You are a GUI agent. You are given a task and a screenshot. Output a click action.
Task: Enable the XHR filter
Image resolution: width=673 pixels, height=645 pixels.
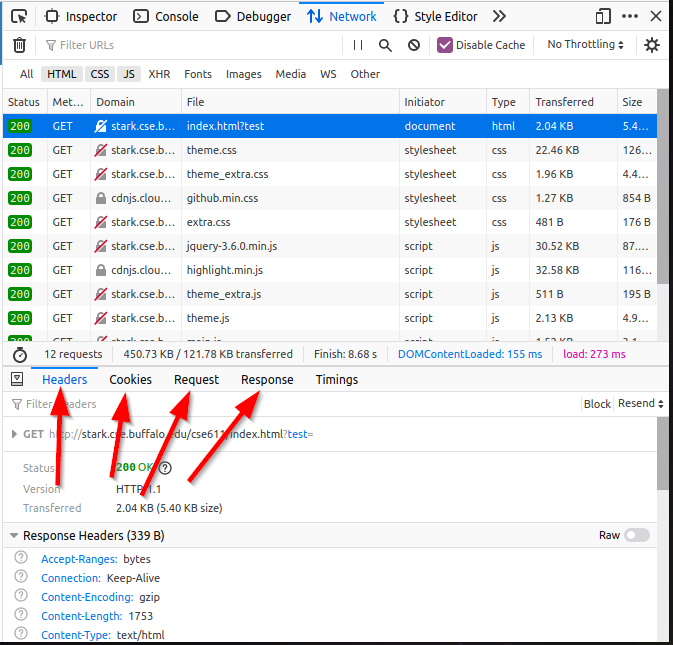[159, 74]
